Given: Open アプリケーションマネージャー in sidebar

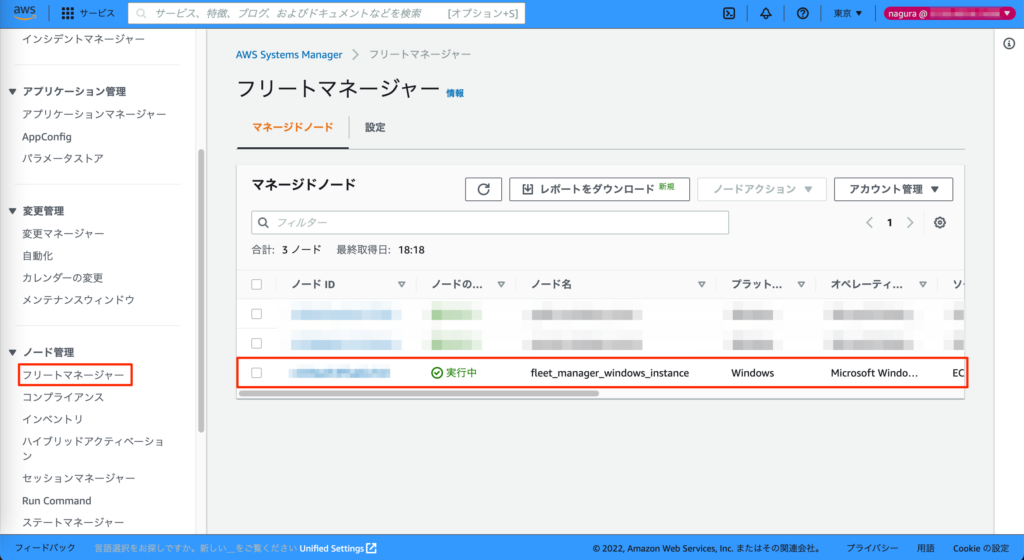Looking at the screenshot, I should point(94,114).
